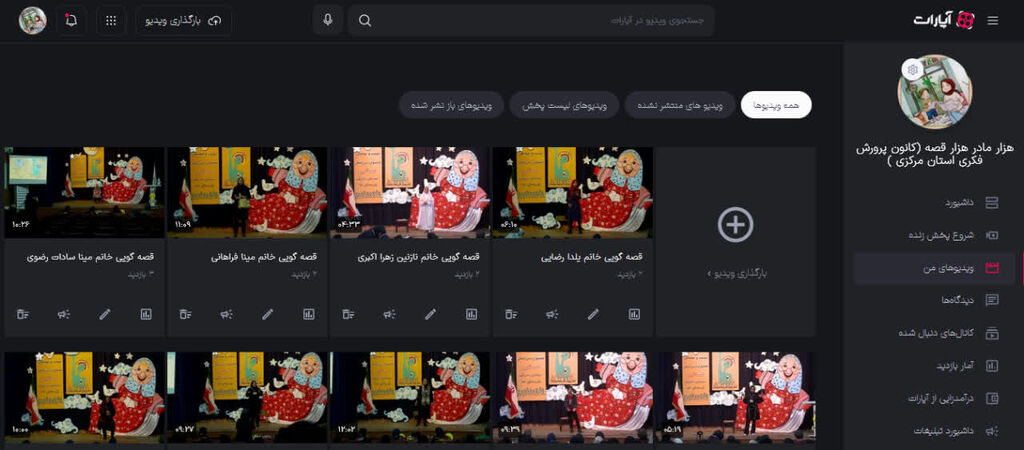This screenshot has height=450, width=1024.
Task: Open the apps grid icon in header
Action: pos(111,20)
